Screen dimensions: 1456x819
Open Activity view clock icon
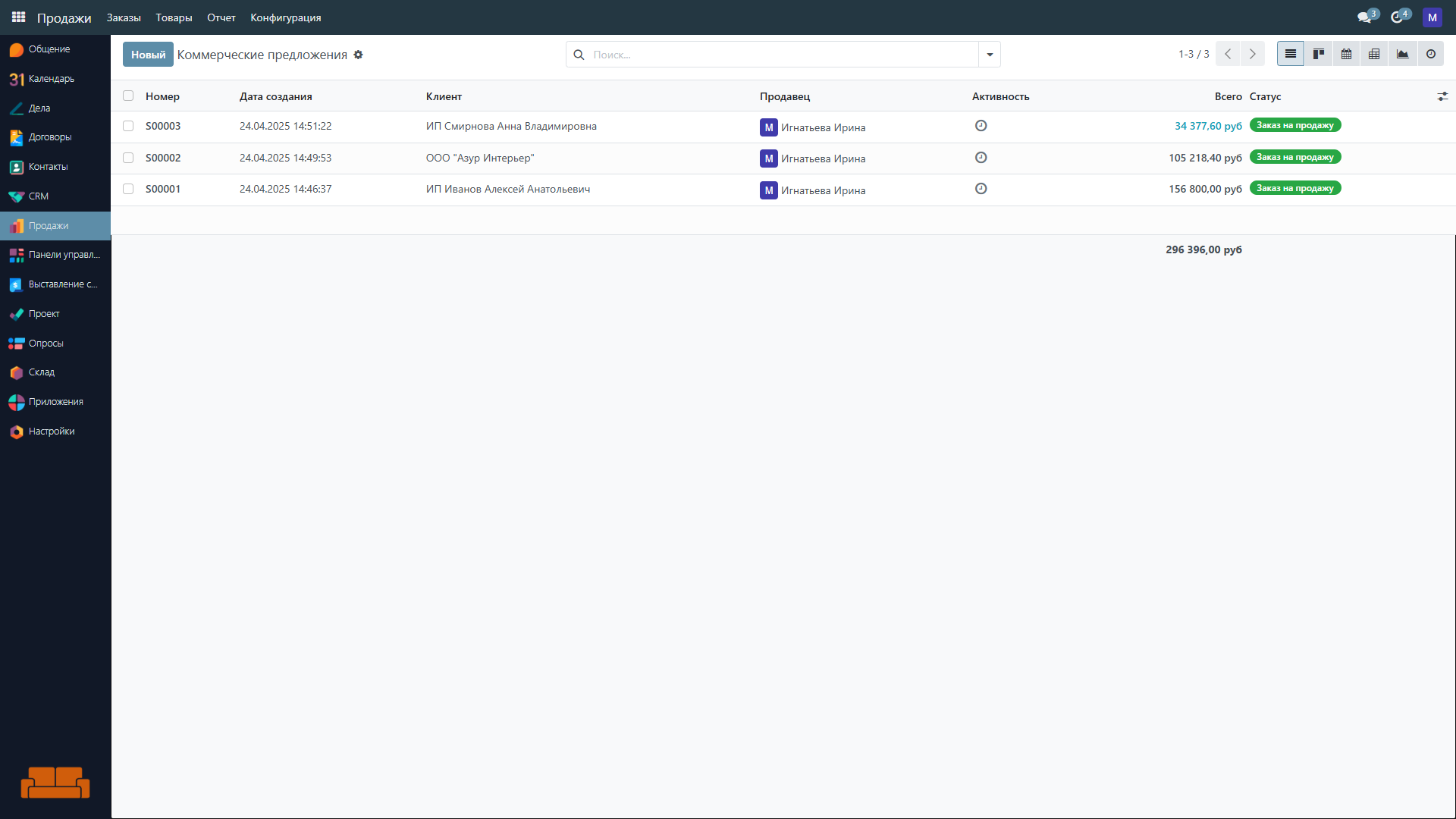click(x=1430, y=54)
